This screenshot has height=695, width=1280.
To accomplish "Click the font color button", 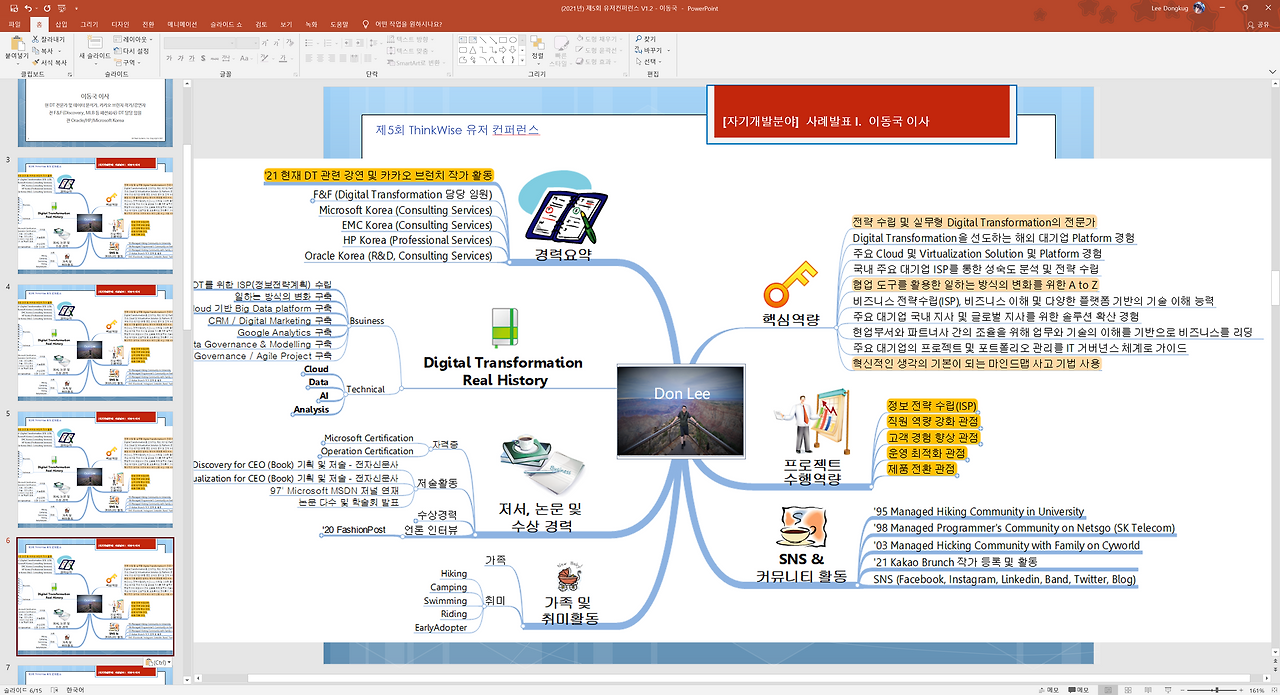I will [282, 58].
